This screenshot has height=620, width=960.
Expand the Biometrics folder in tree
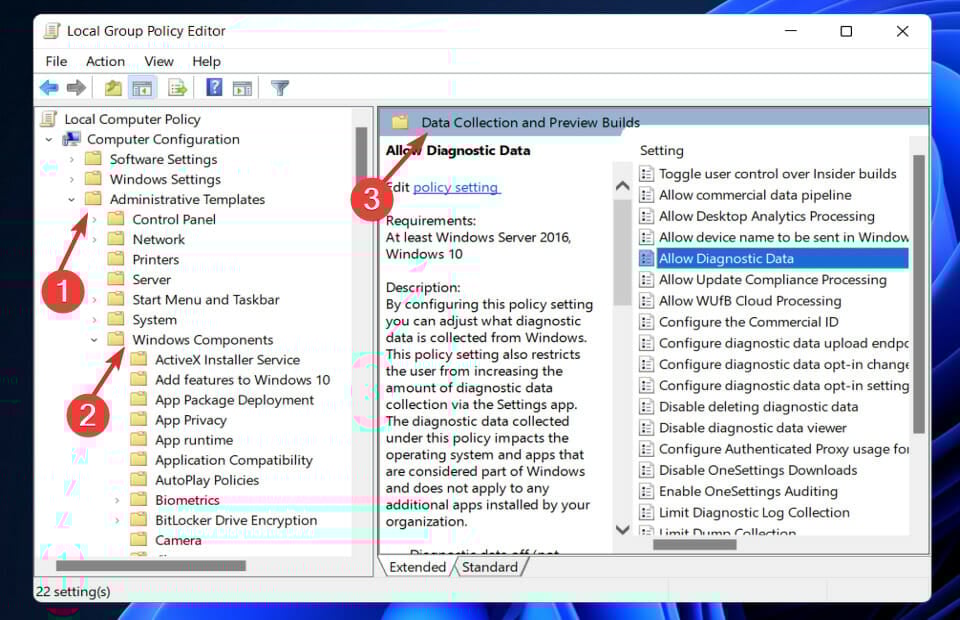click(x=118, y=500)
